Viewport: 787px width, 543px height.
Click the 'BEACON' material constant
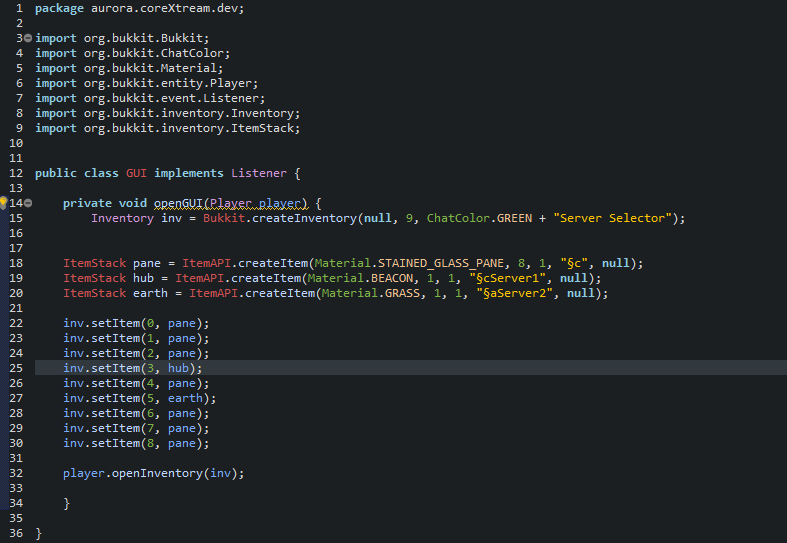tap(392, 279)
